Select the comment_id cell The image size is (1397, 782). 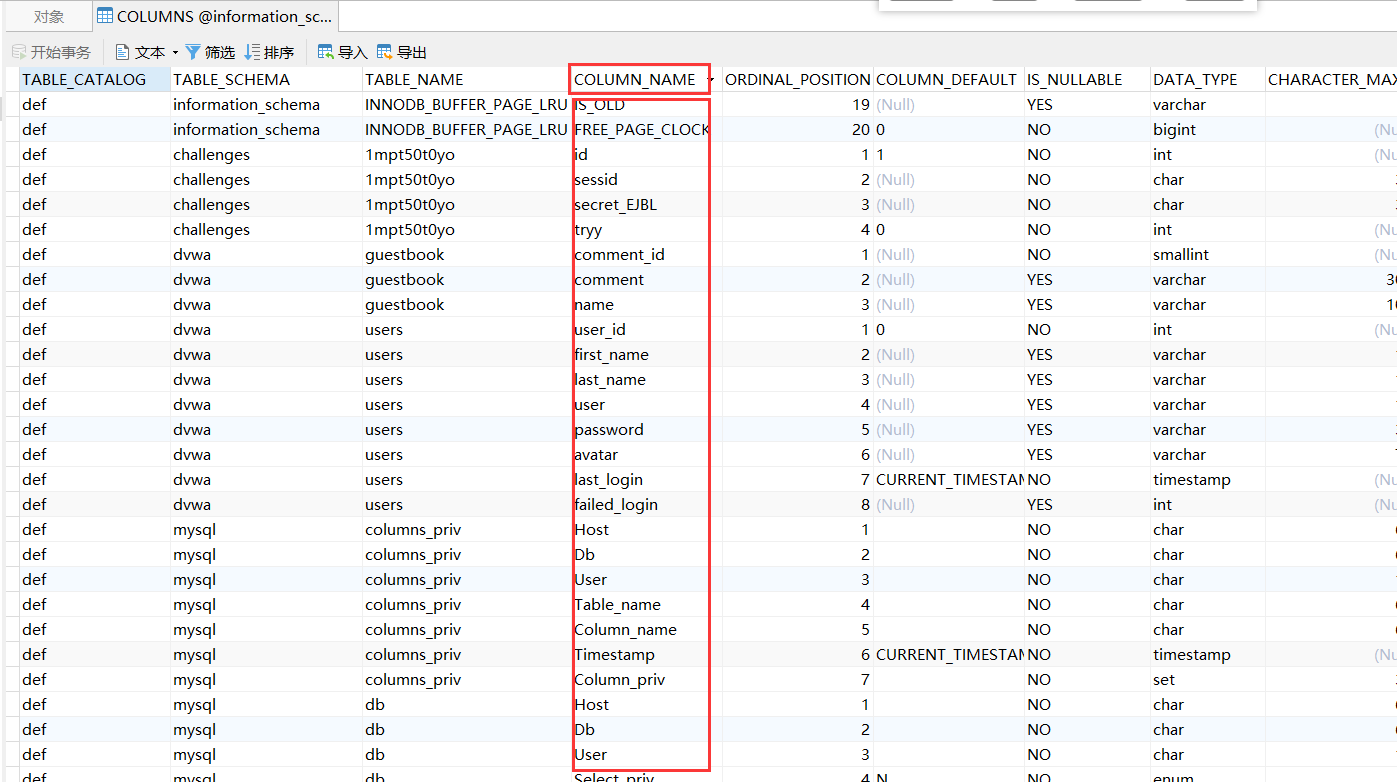click(x=646, y=255)
